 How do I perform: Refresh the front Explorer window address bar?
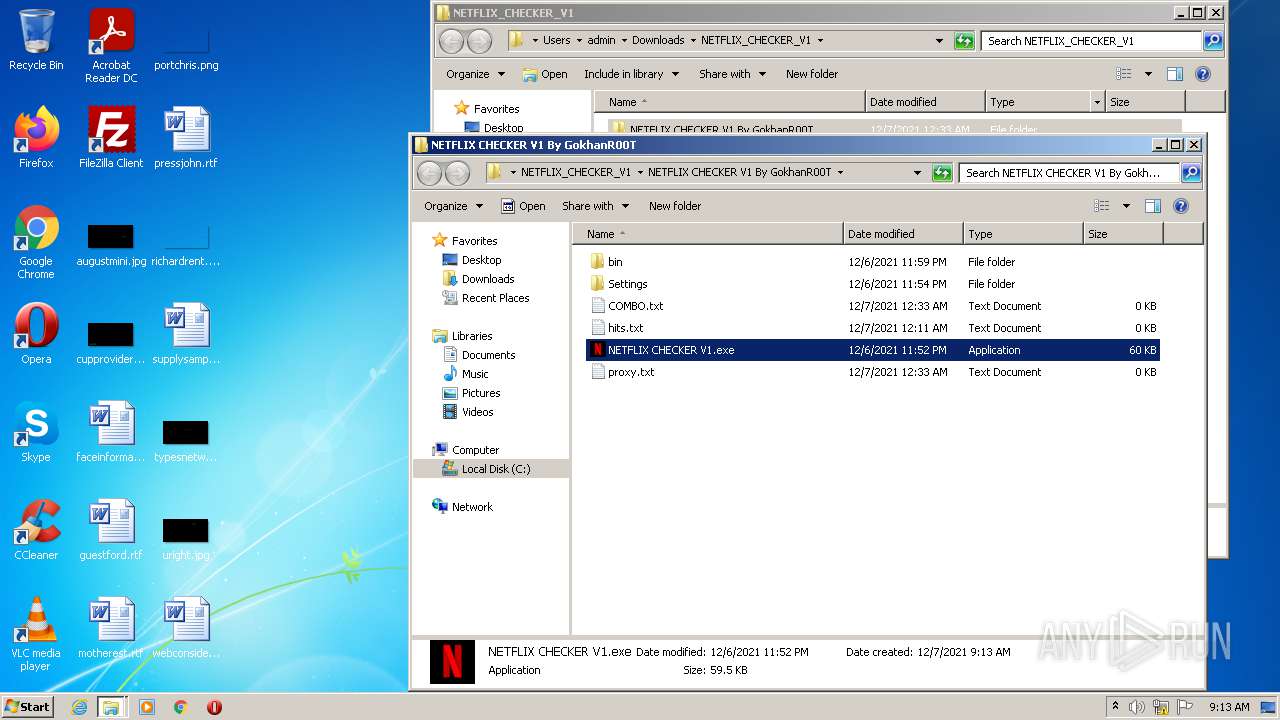(942, 173)
